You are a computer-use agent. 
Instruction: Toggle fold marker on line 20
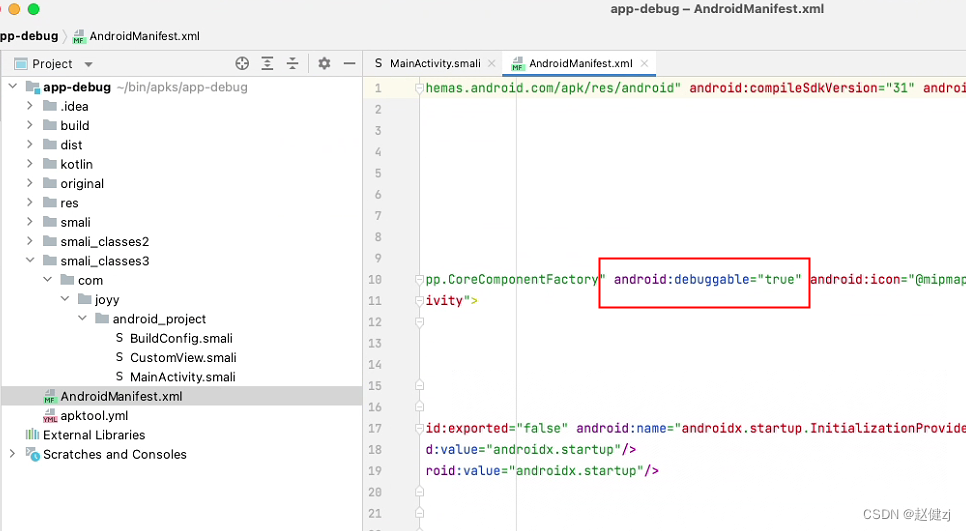pos(420,492)
